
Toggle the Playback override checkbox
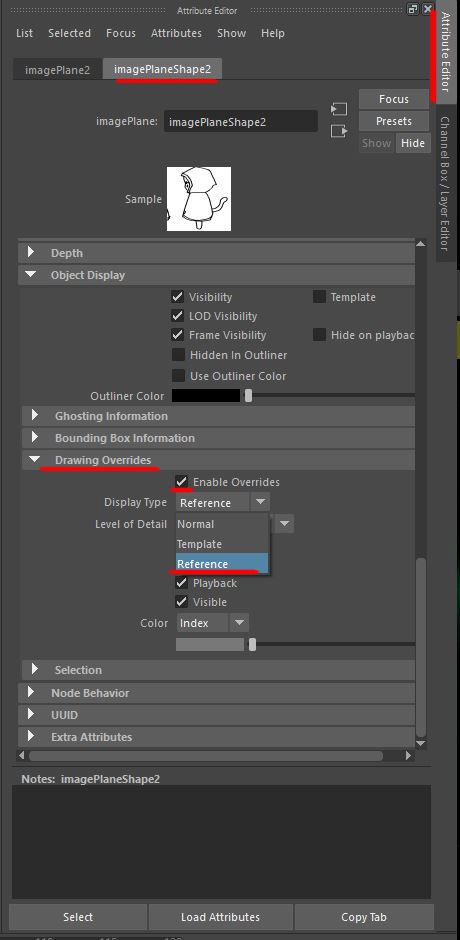tap(182, 583)
